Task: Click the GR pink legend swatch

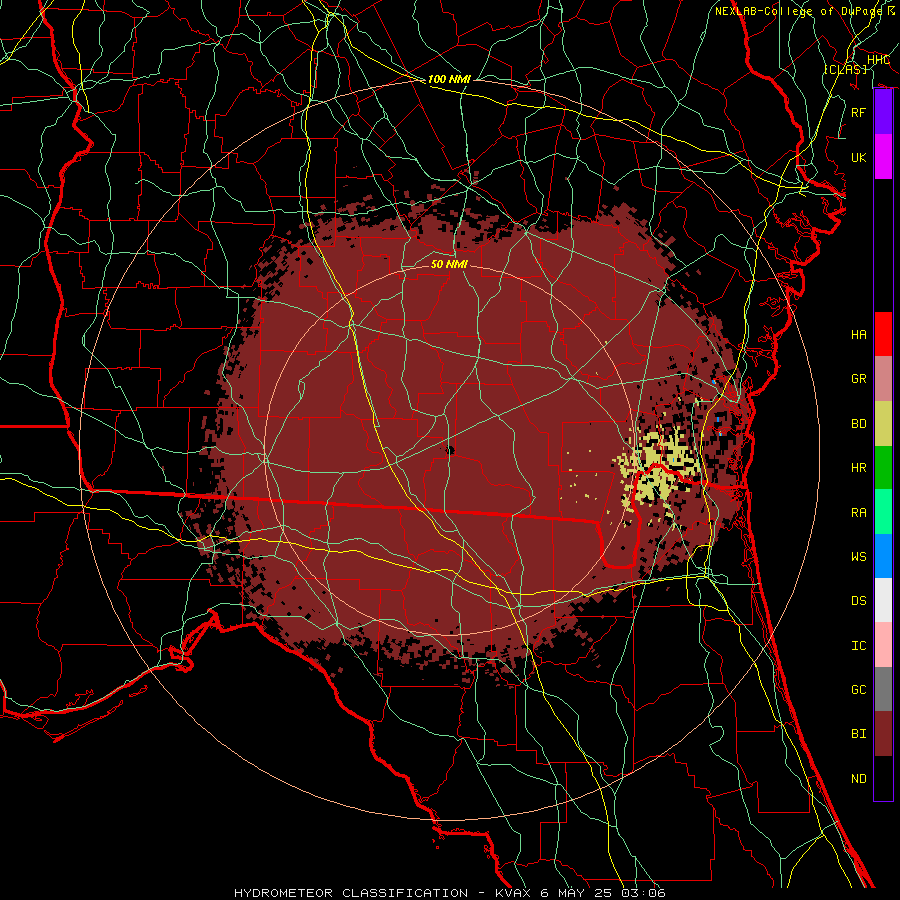Action: [x=883, y=379]
